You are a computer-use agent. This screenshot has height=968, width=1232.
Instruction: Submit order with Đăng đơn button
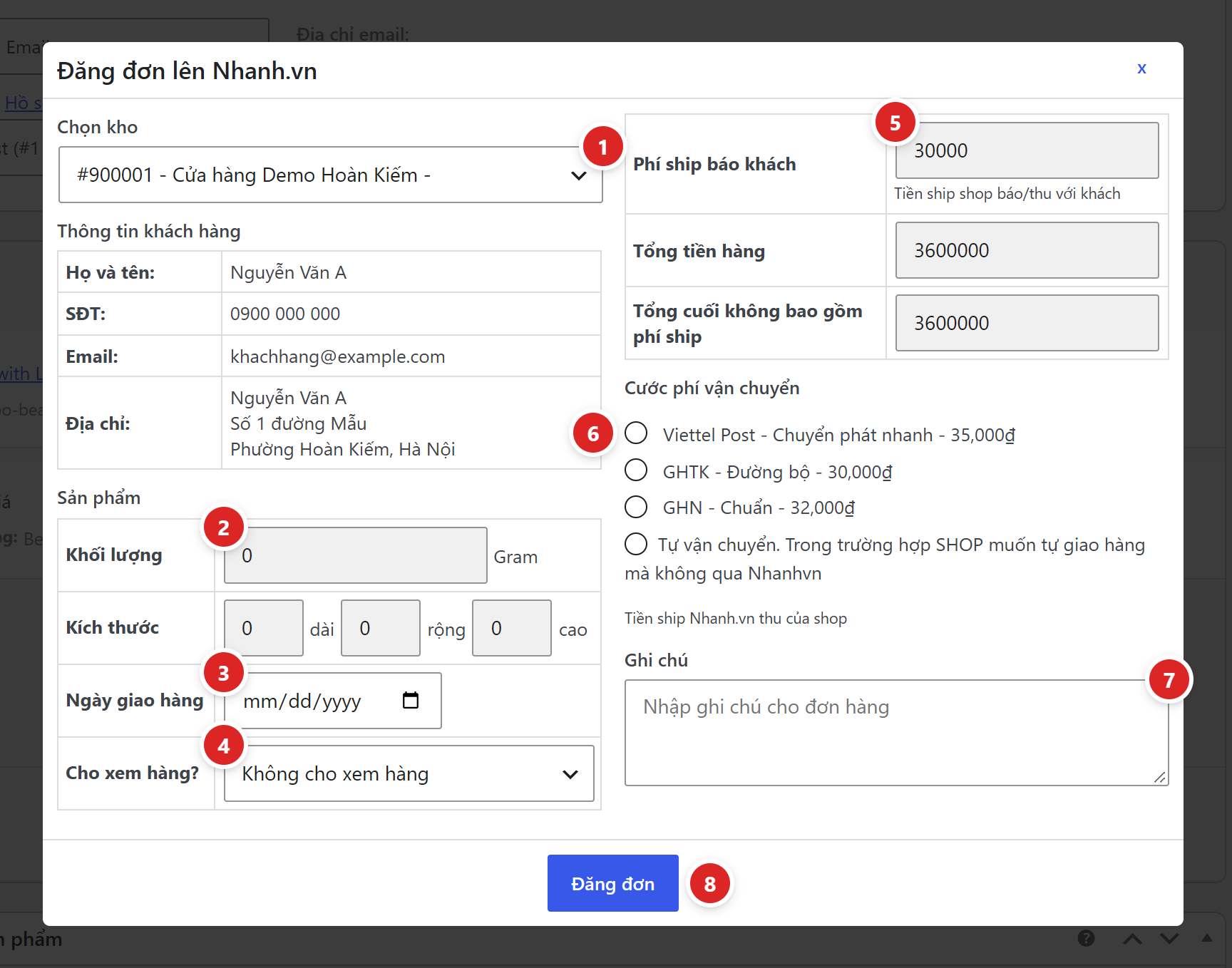point(613,883)
